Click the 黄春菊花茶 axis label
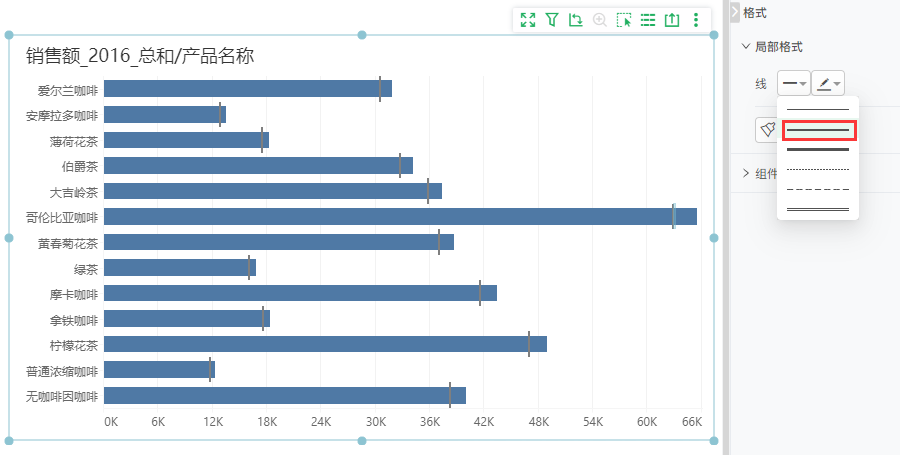 [68, 243]
